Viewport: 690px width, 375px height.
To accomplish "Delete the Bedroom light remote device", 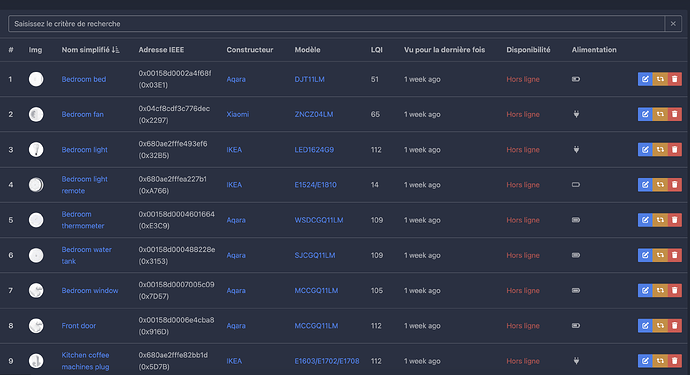I will (x=675, y=185).
